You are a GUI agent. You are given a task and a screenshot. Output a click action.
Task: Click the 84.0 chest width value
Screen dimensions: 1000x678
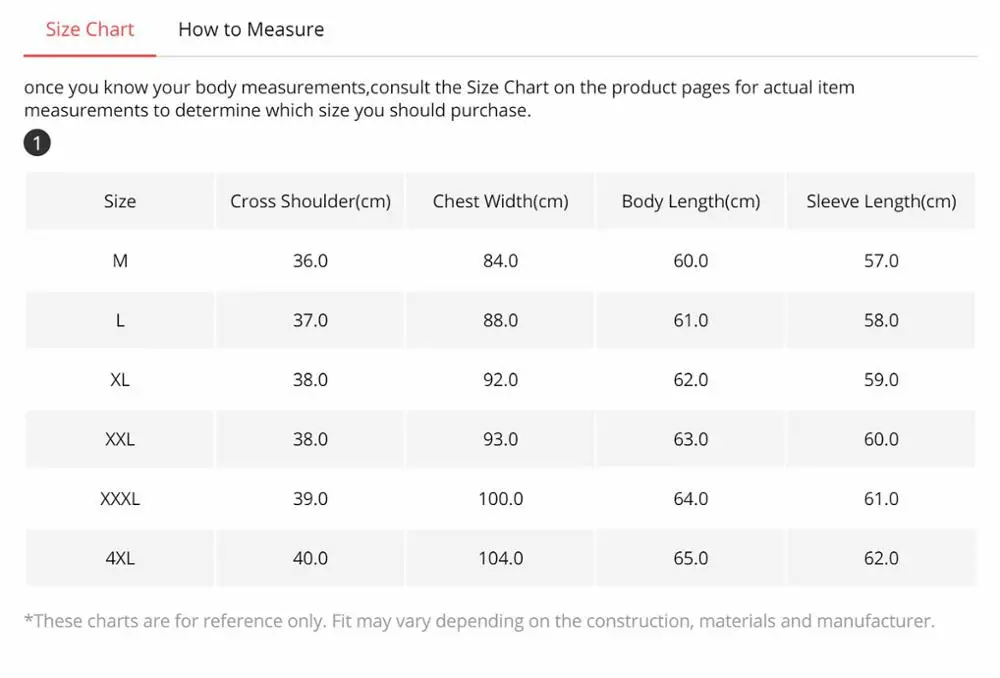(500, 261)
